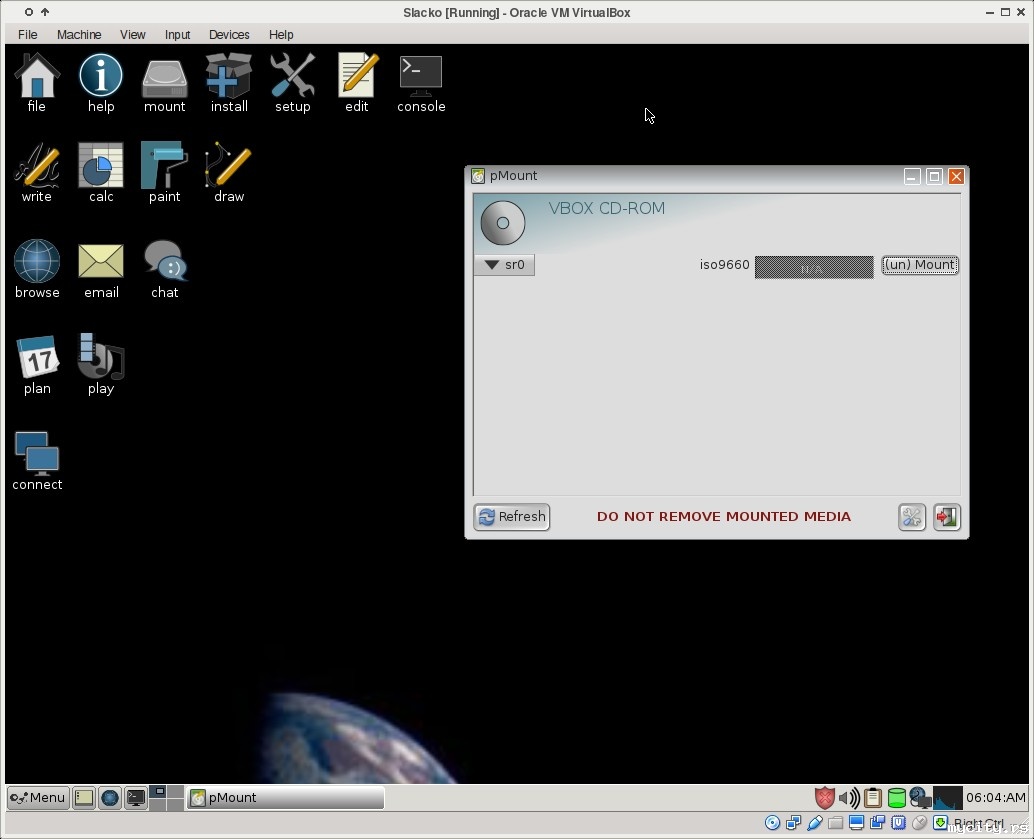The height and width of the screenshot is (839, 1034).
Task: Launch the paint desktop icon
Action: click(164, 172)
